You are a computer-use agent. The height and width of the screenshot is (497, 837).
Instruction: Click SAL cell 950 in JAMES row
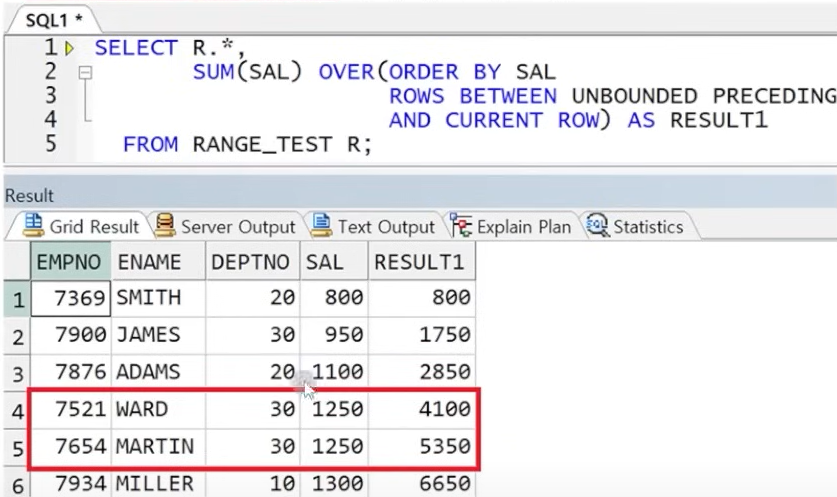point(334,336)
